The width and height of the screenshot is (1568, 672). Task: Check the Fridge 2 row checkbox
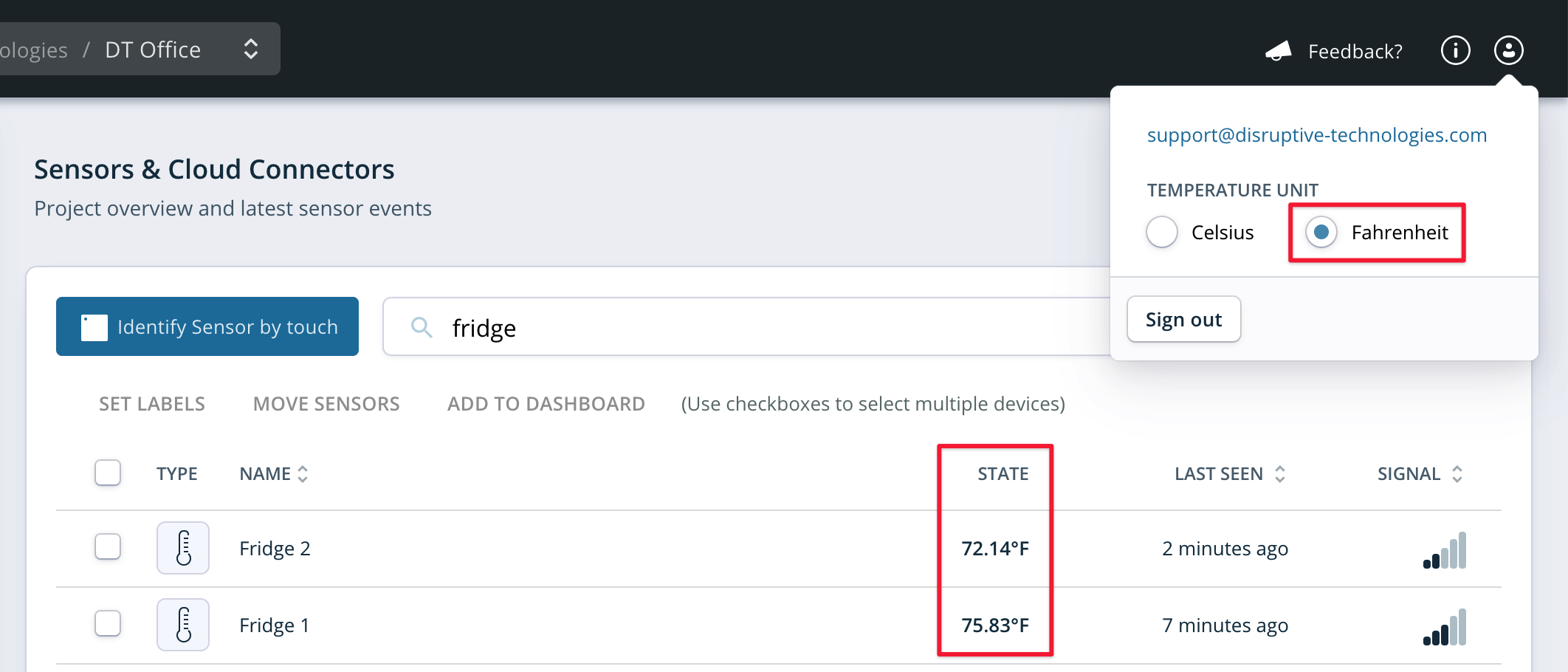coord(108,546)
